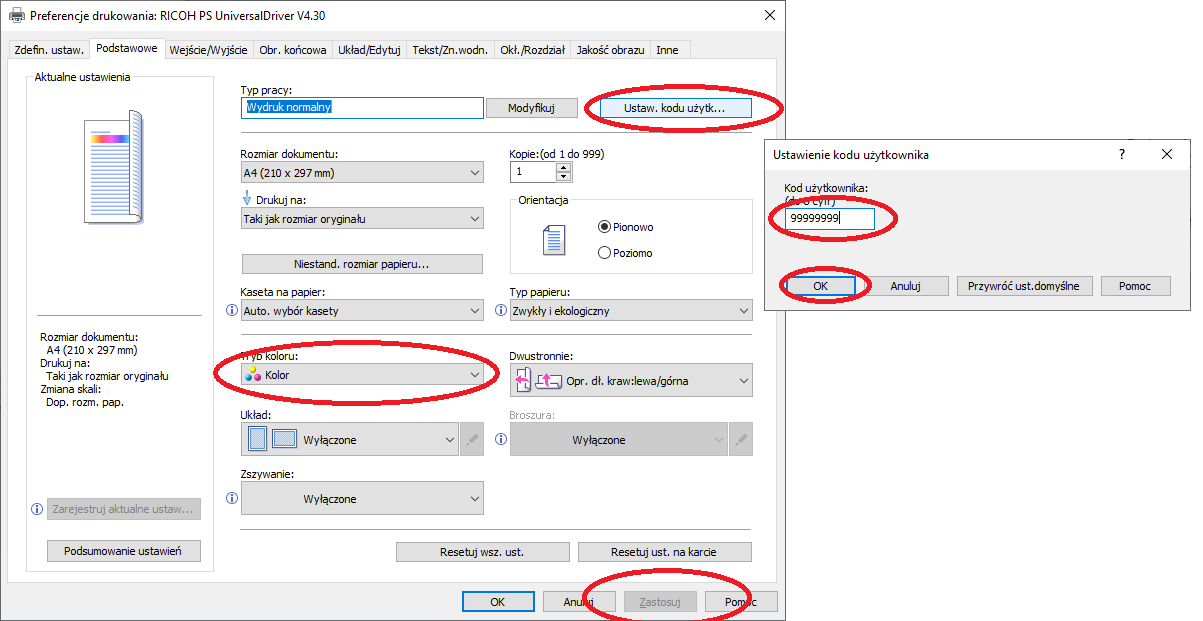1203x621 pixels.
Task: Open the Zszywanie dropdown
Action: 362,498
